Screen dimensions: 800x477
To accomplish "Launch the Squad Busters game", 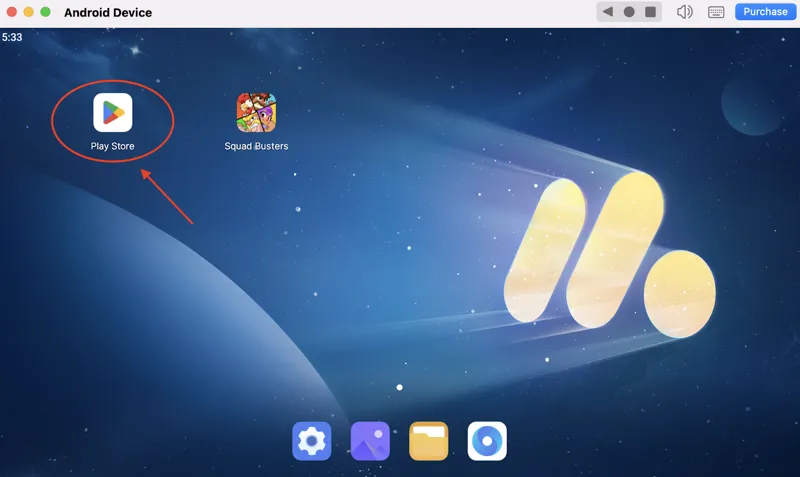I will (x=256, y=112).
